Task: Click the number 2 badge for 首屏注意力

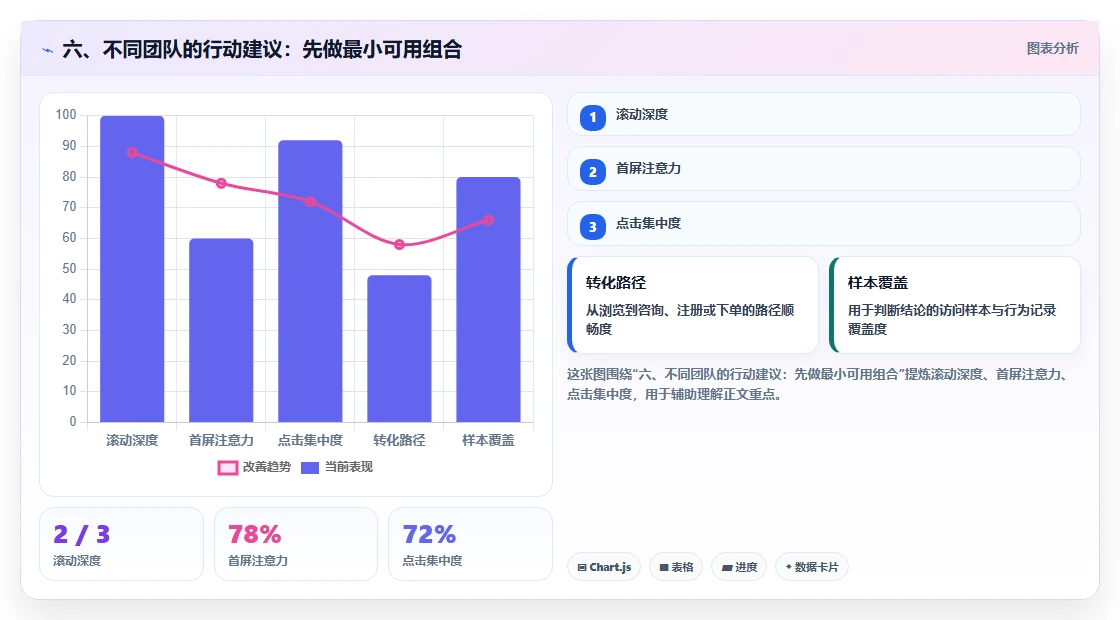Action: tap(592, 172)
